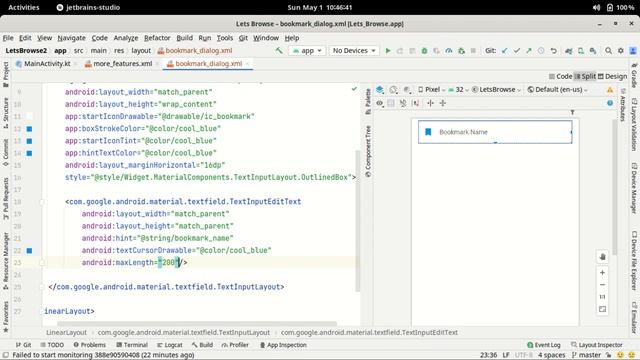Open the Event Log

[544, 345]
